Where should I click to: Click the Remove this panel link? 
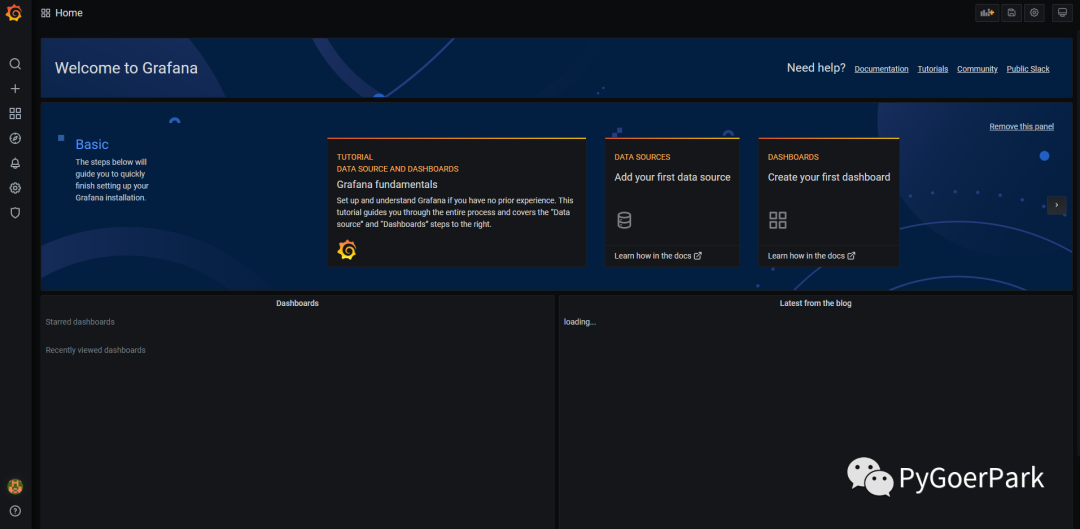1021,127
